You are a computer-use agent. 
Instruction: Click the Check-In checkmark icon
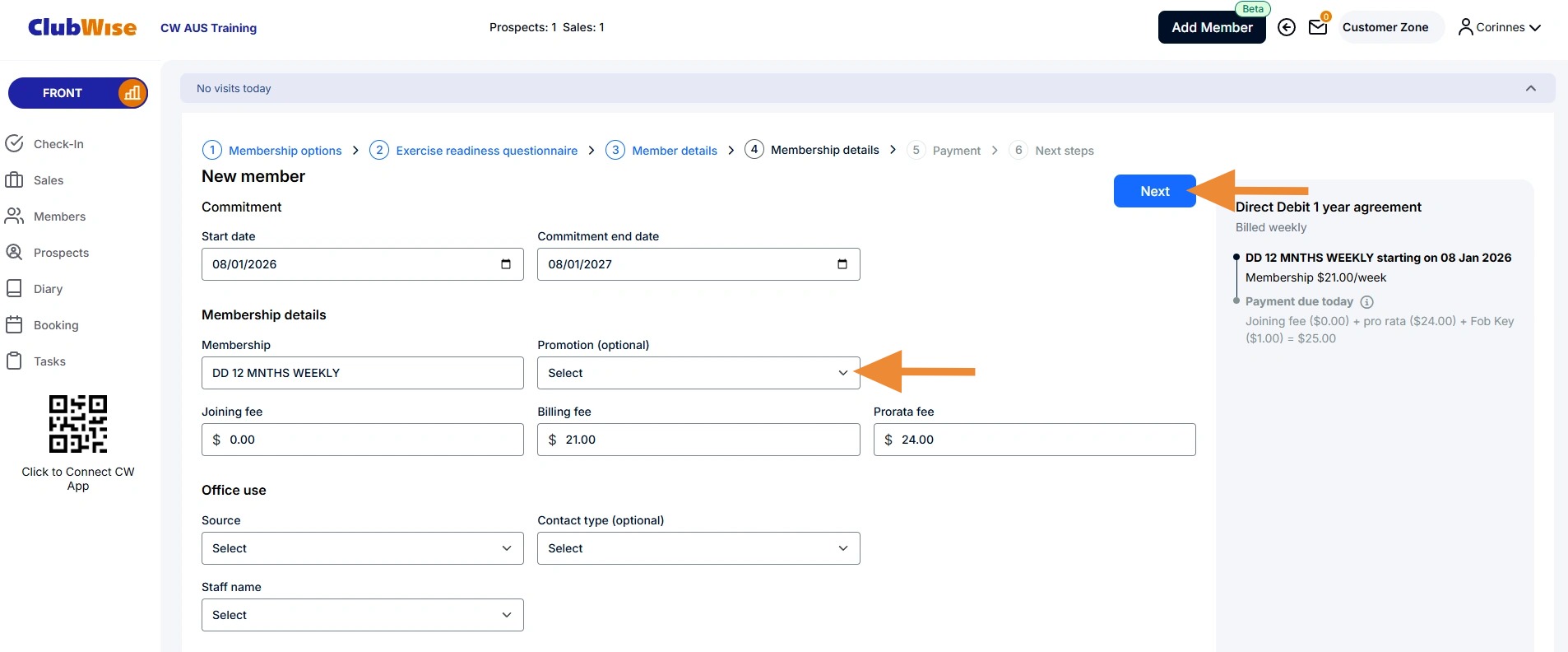pyautogui.click(x=14, y=144)
